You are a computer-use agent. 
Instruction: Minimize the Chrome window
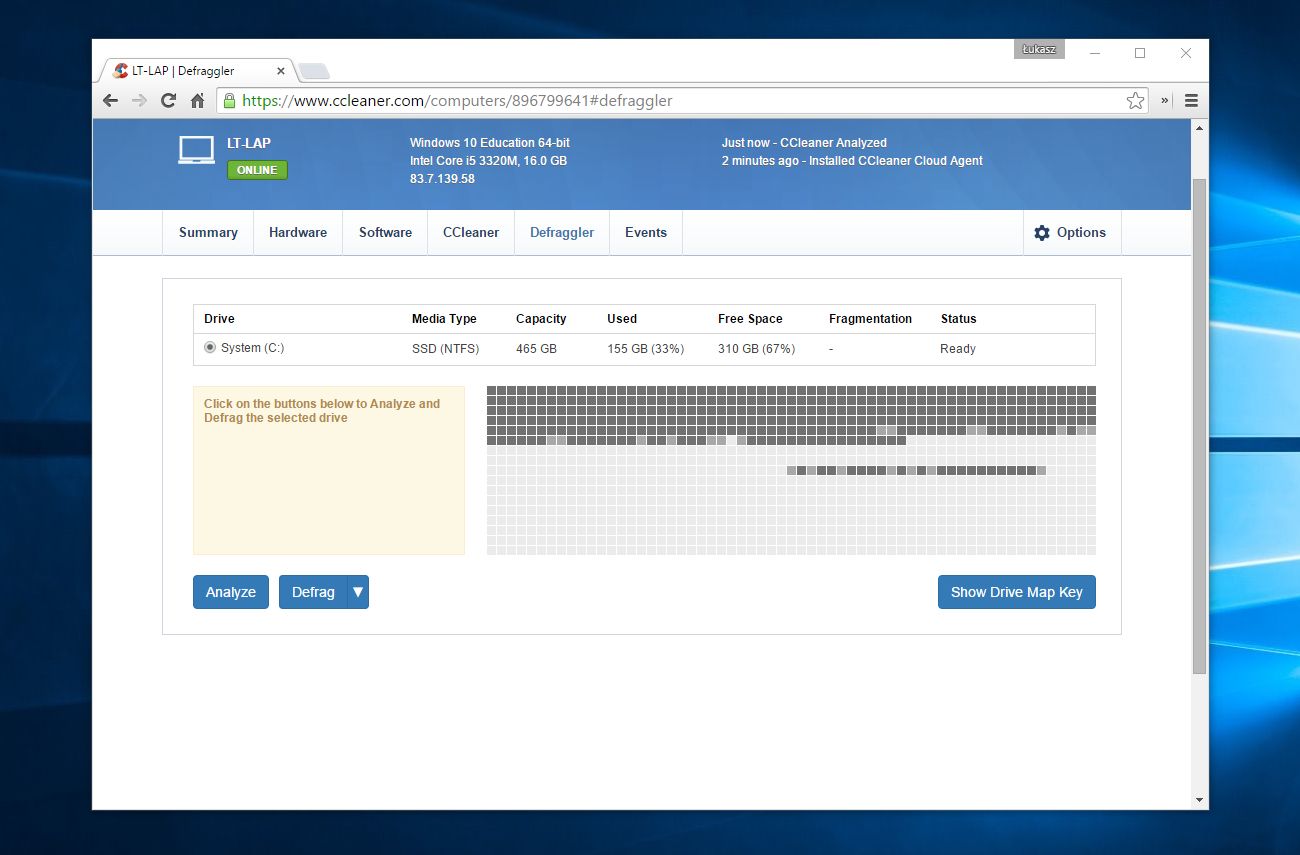coord(1094,53)
